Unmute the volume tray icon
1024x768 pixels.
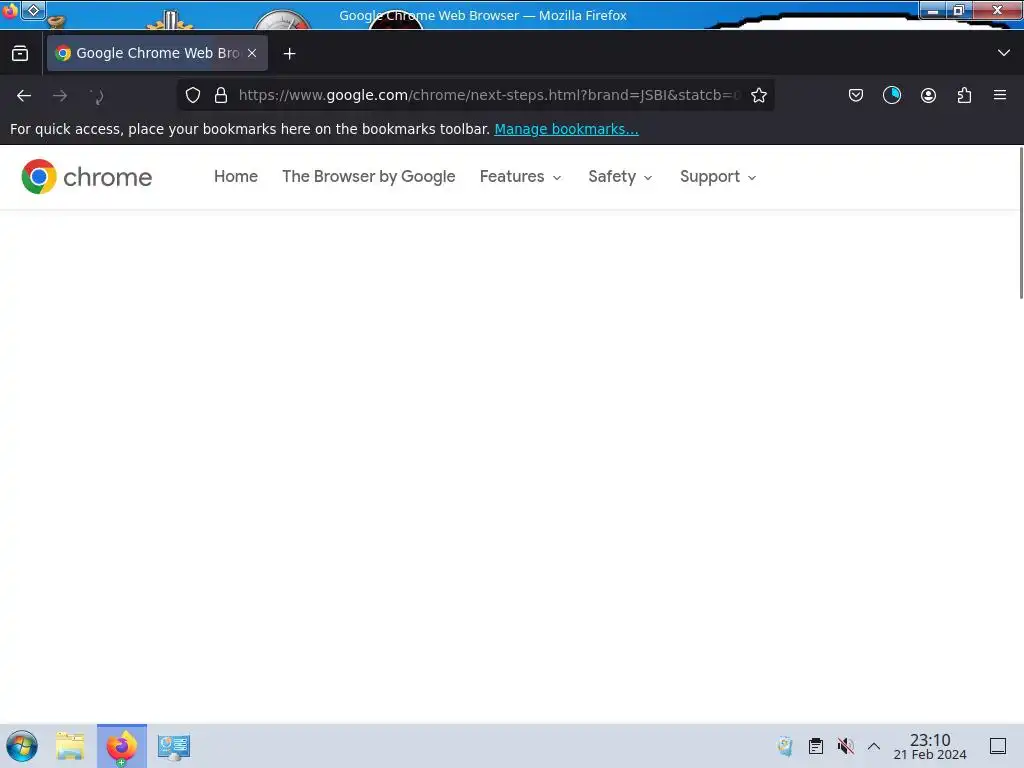(846, 746)
